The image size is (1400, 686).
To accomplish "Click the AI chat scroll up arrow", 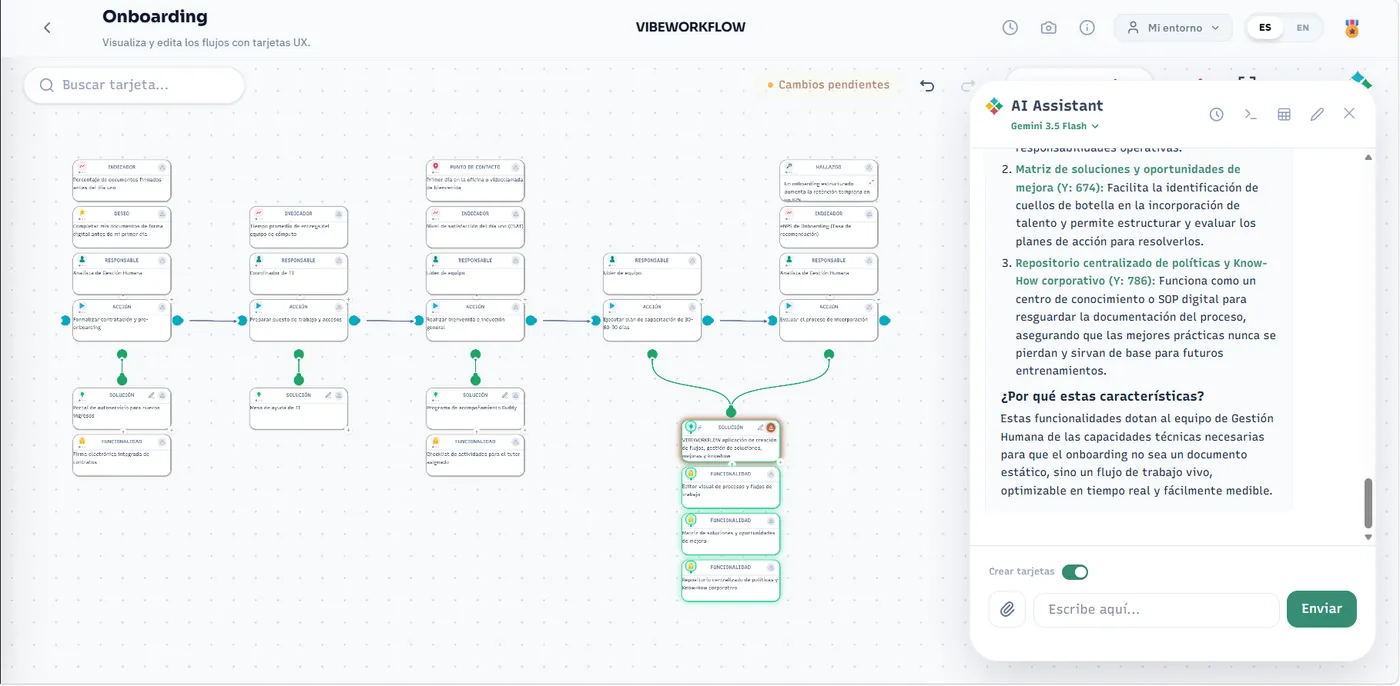I will [1368, 156].
